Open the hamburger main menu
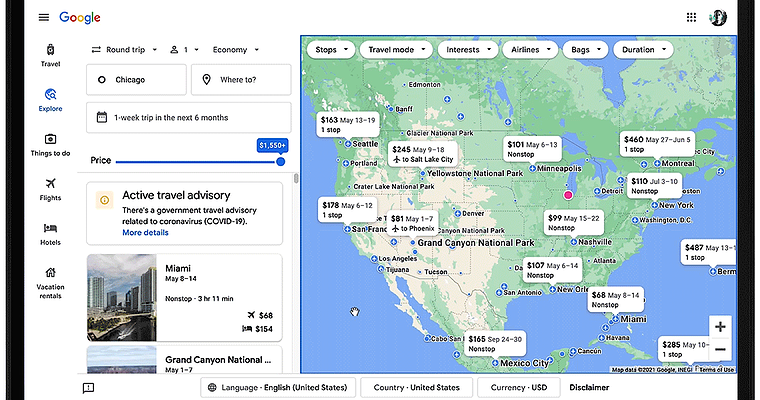The width and height of the screenshot is (760, 400). tap(44, 17)
